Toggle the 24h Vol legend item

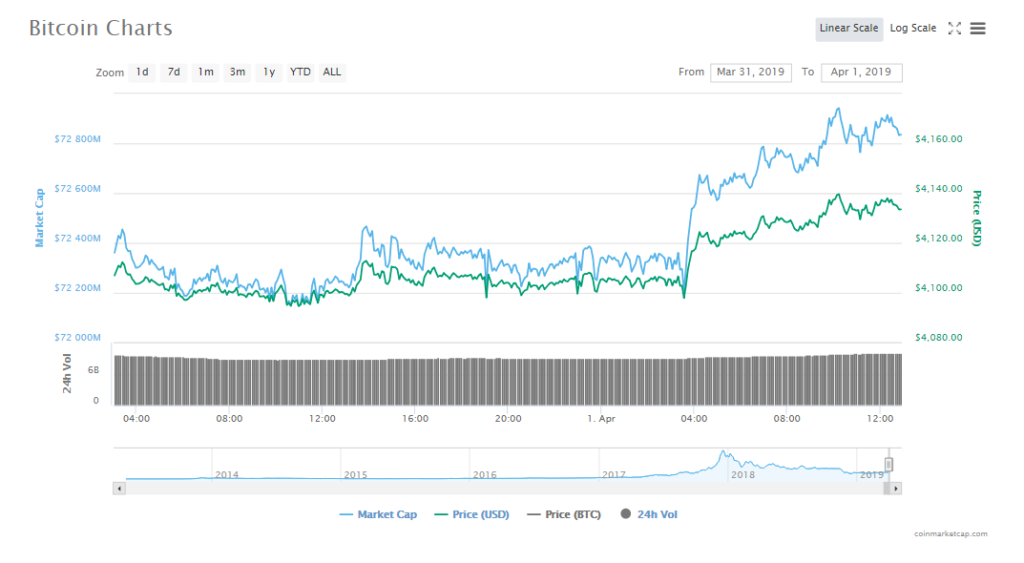tap(650, 514)
